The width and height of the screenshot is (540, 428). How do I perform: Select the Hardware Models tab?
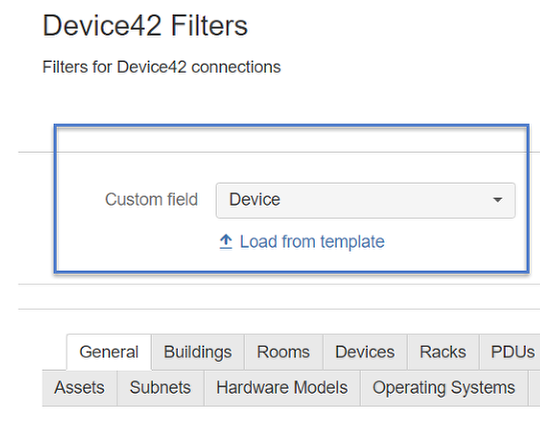click(282, 388)
